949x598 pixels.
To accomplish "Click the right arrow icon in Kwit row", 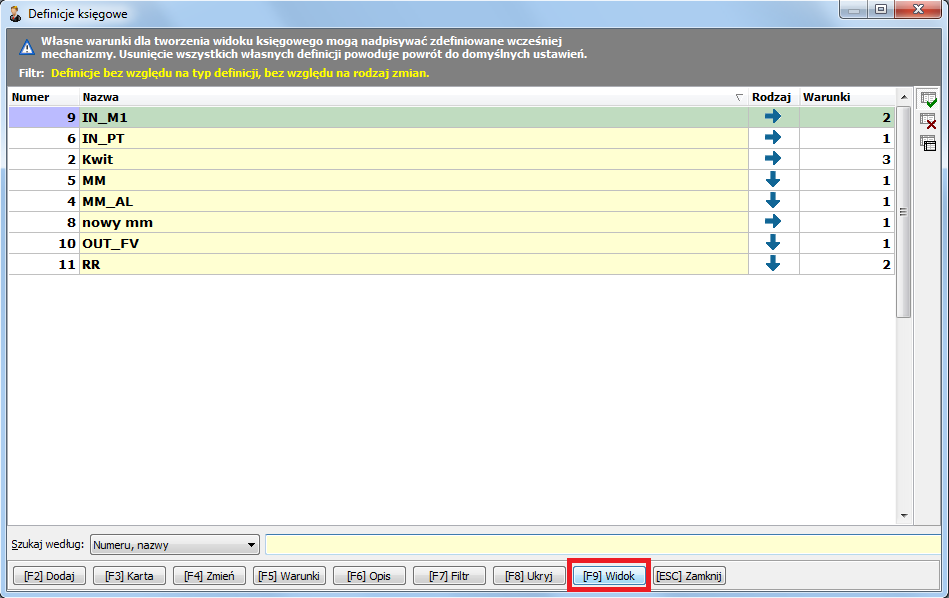I will (773, 159).
